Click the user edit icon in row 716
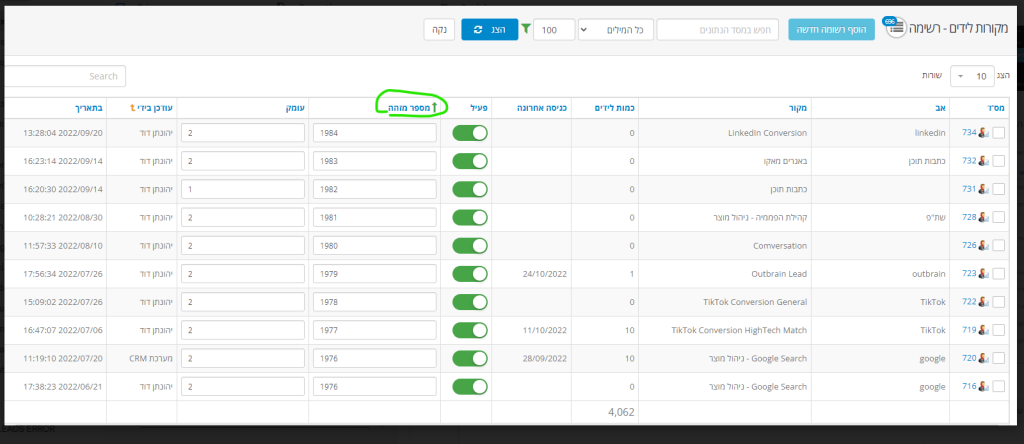 pos(983,386)
